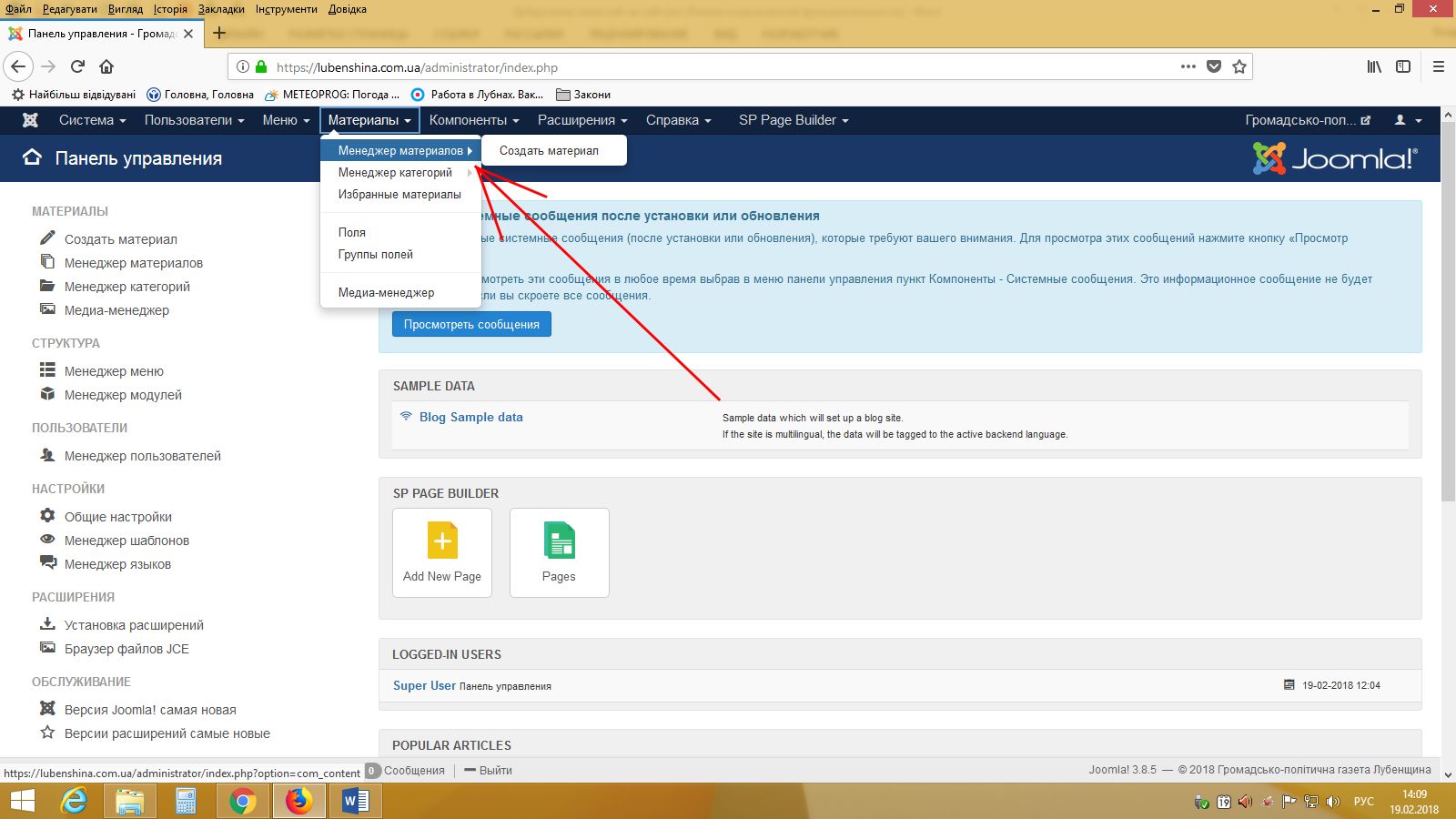Expand the Меню dropdown in admin bar
The height and width of the screenshot is (819, 1456).
pos(286,120)
